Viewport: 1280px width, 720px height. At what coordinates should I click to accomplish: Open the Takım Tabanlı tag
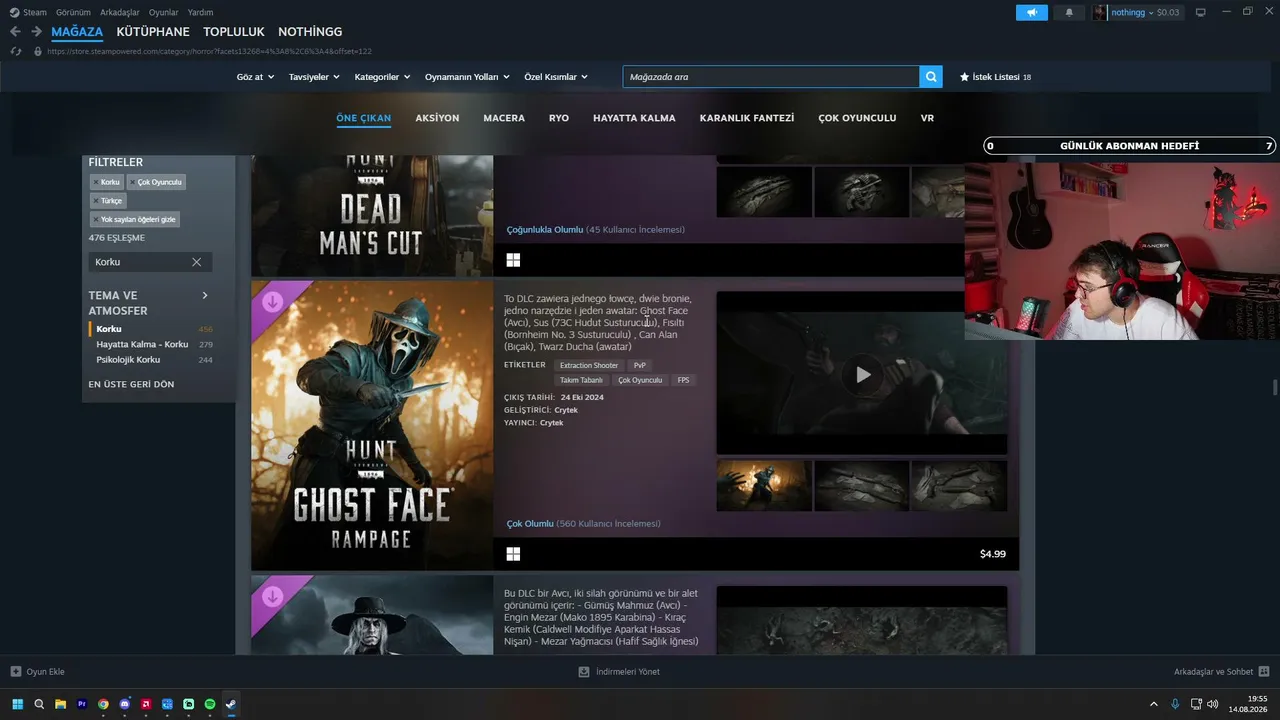point(581,380)
